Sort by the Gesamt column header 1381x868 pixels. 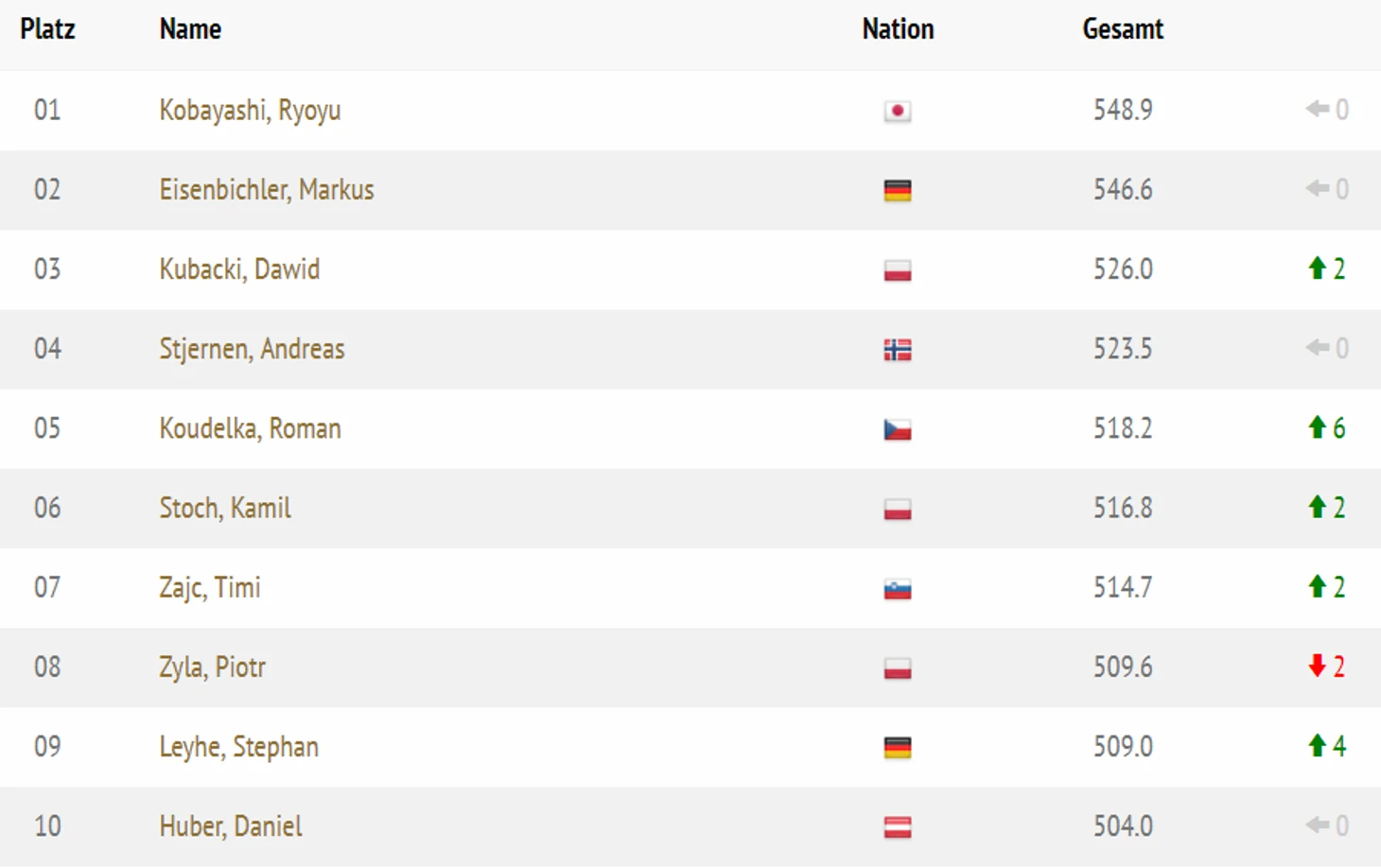1123,29
